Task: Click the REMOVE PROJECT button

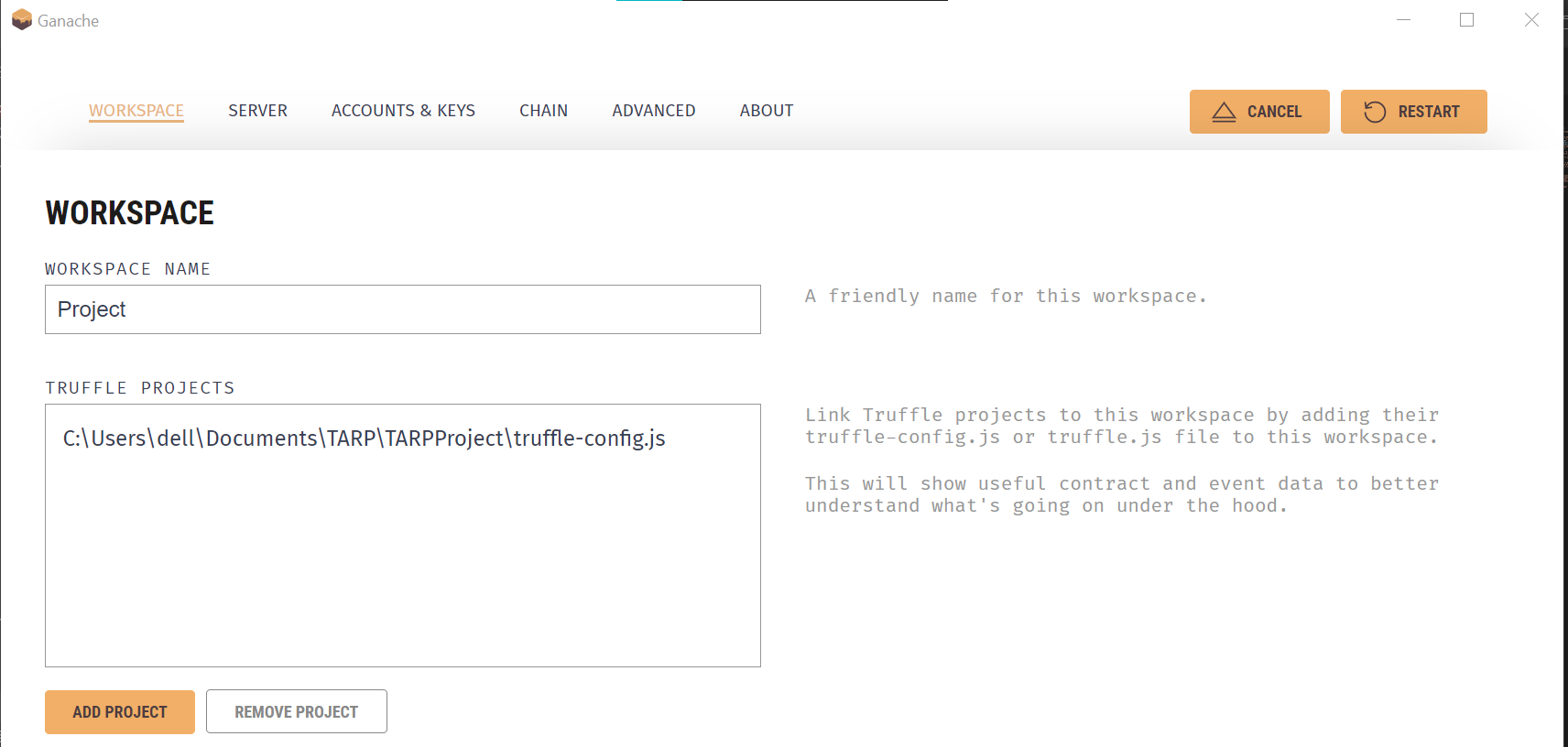Action: pos(296,710)
